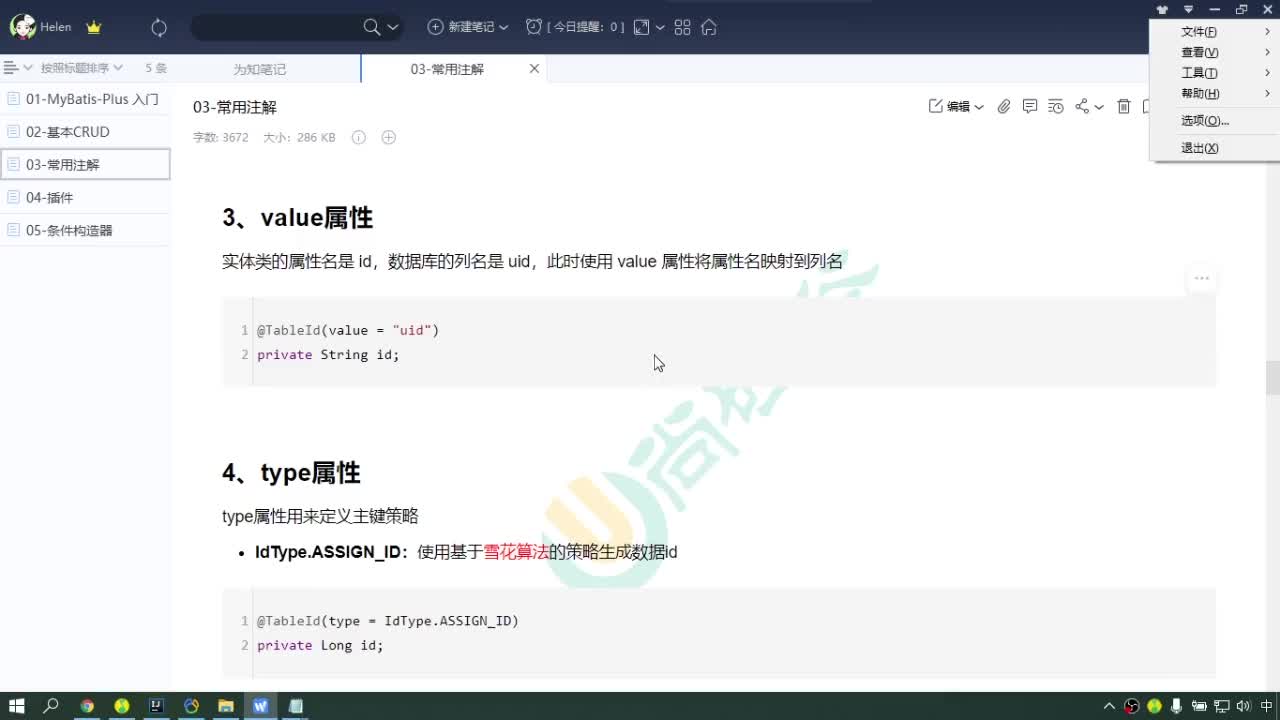Viewport: 1280px width, 720px height.
Task: Switch to the 为知笔记 tab
Action: coord(260,69)
